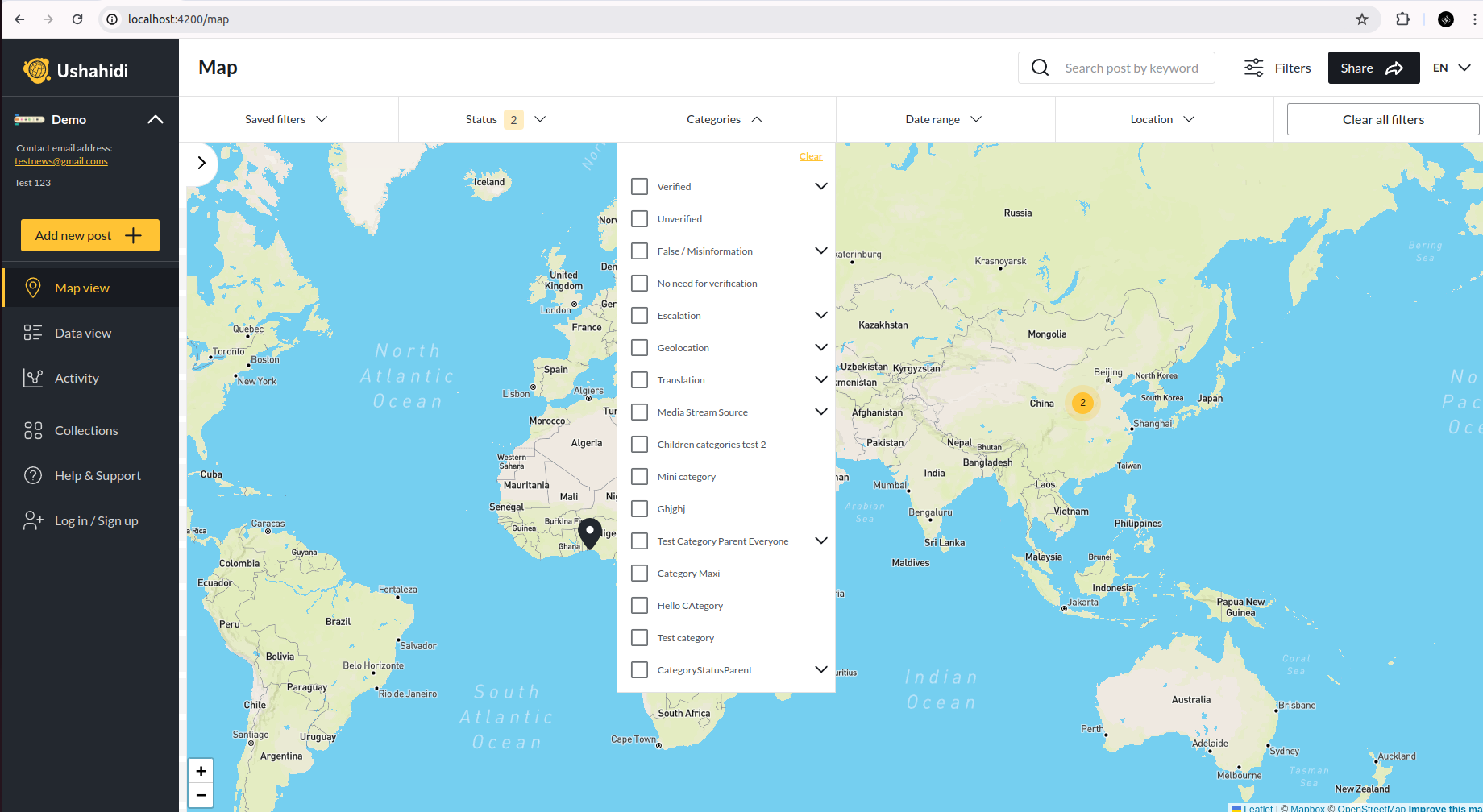Open Log in / Sign up
Image resolution: width=1483 pixels, height=812 pixels.
pos(90,520)
